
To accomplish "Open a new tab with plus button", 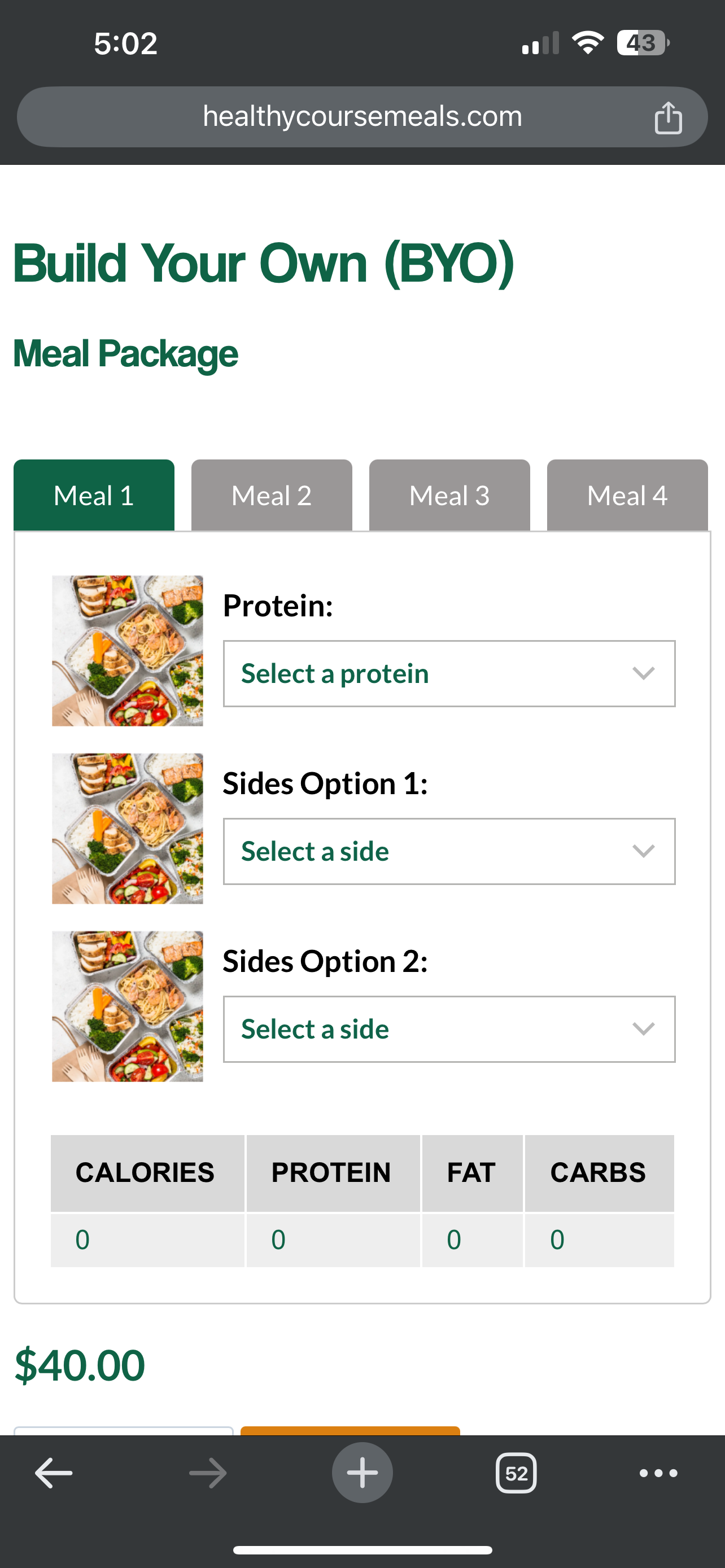I will tap(362, 1473).
